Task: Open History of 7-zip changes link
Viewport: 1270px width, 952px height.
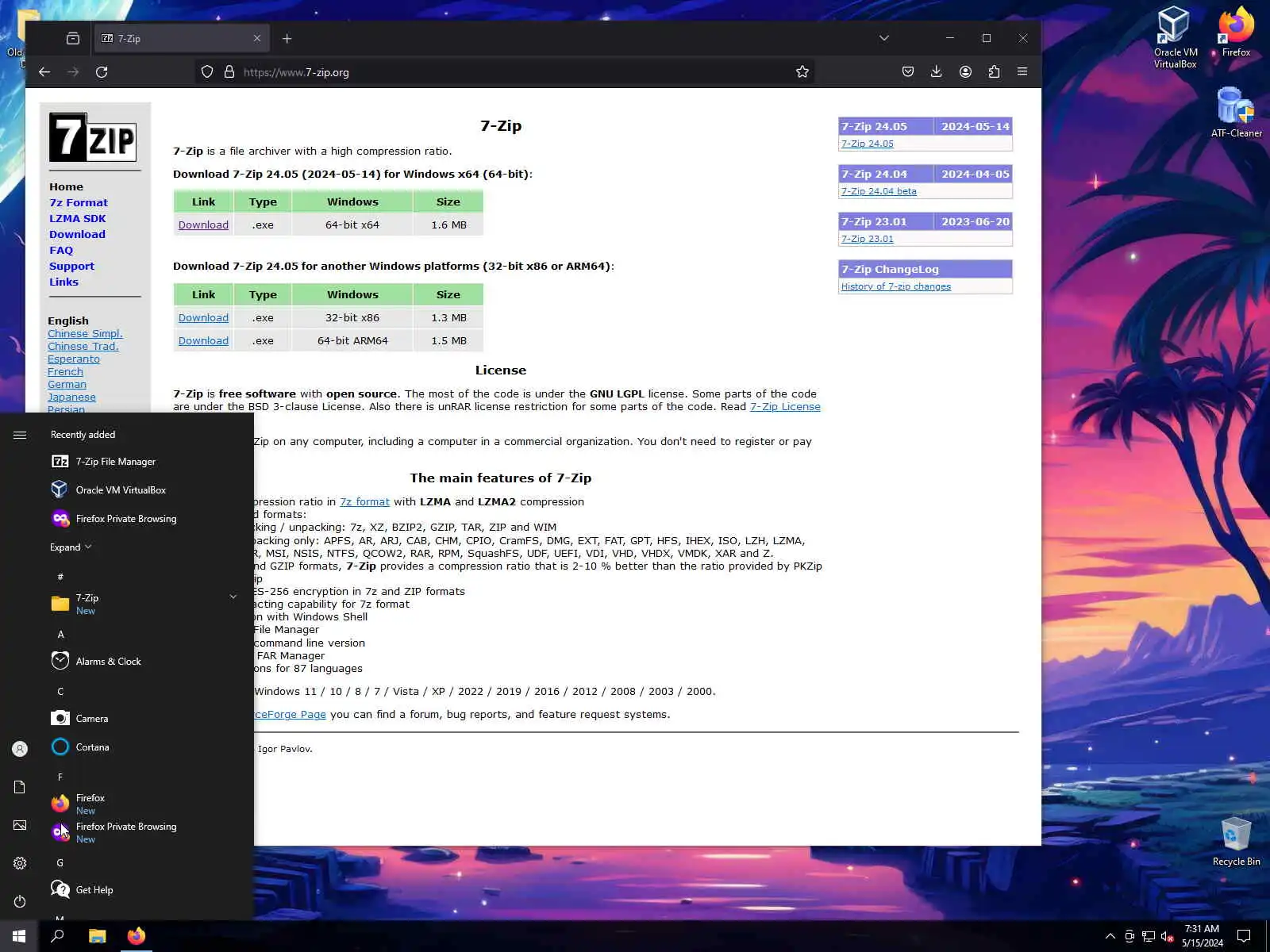Action: point(896,286)
